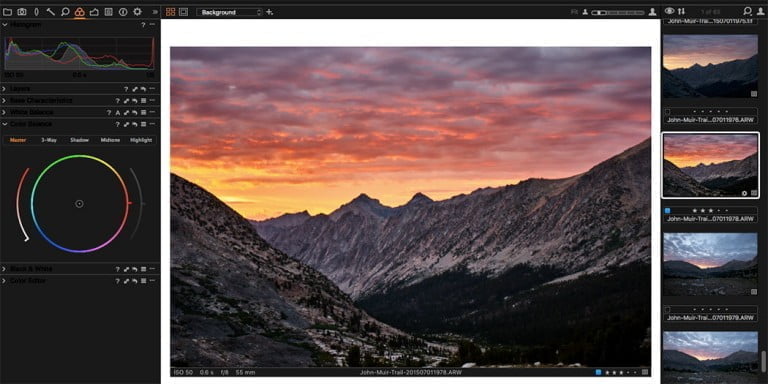Viewport: 768px width, 384px height.
Task: Show more tool tabs via double chevron
Action: [155, 12]
